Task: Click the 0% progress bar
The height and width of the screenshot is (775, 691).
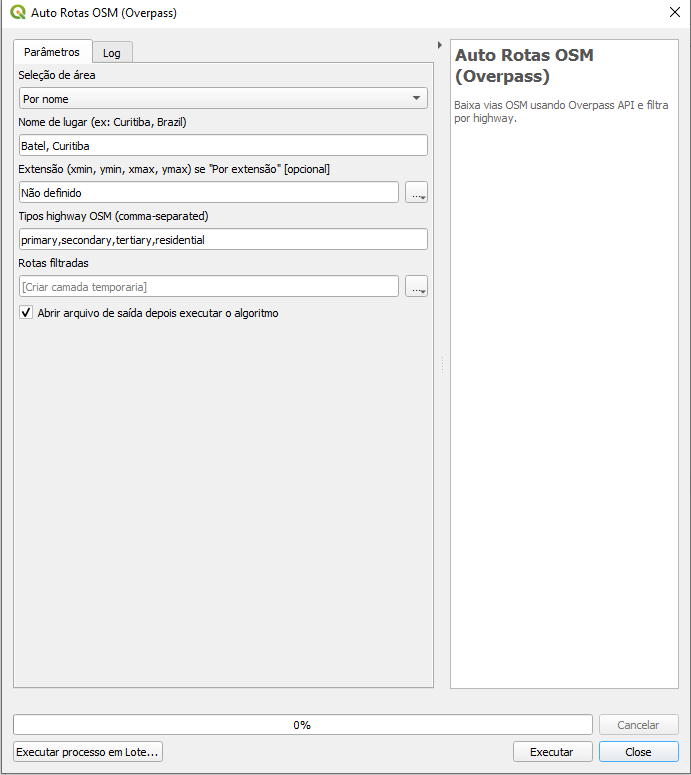Action: point(302,725)
